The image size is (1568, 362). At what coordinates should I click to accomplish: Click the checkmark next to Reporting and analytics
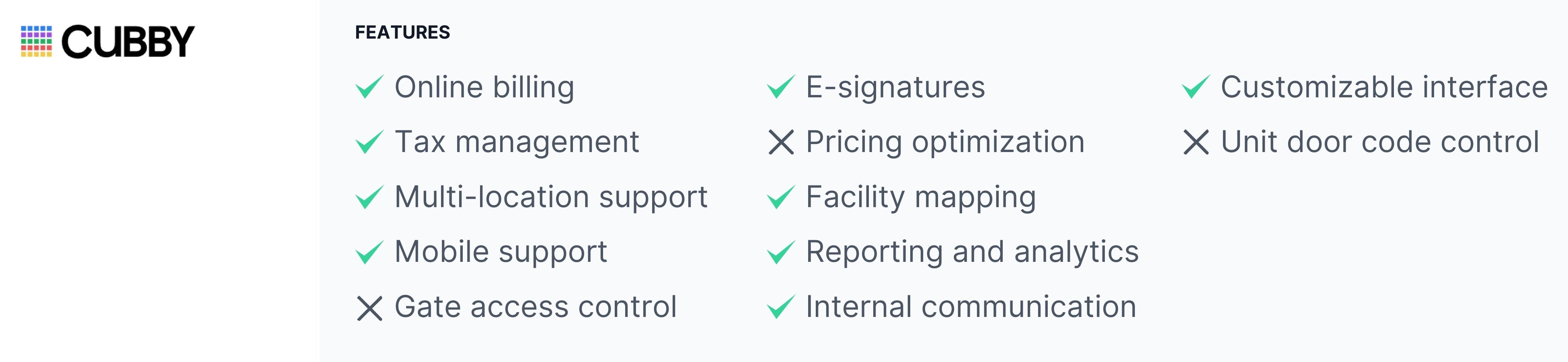781,252
